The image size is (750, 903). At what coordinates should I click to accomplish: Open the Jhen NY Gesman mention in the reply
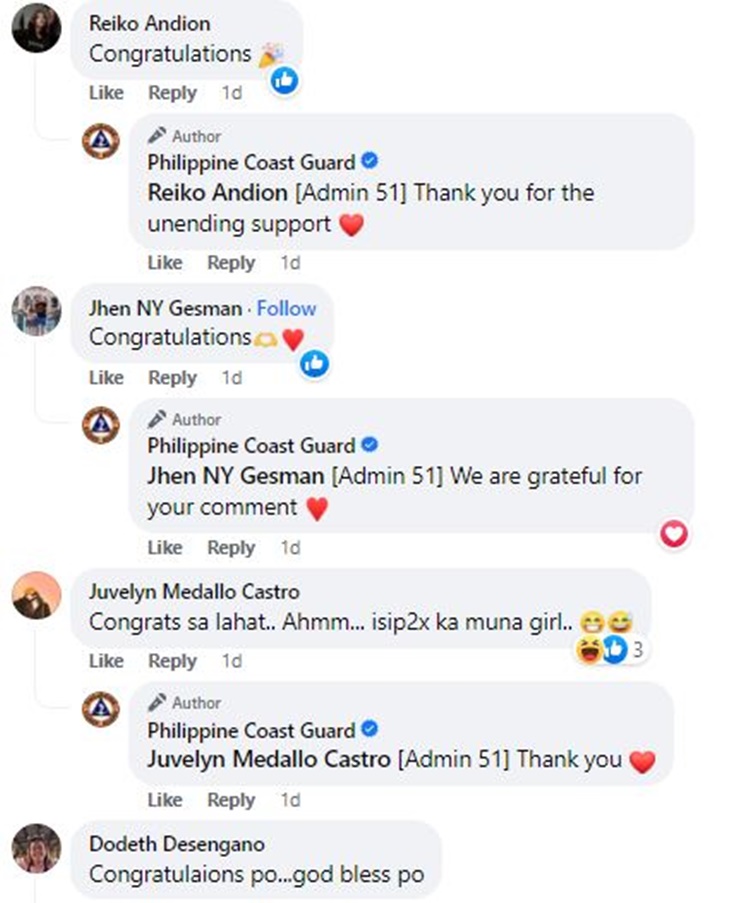point(236,476)
